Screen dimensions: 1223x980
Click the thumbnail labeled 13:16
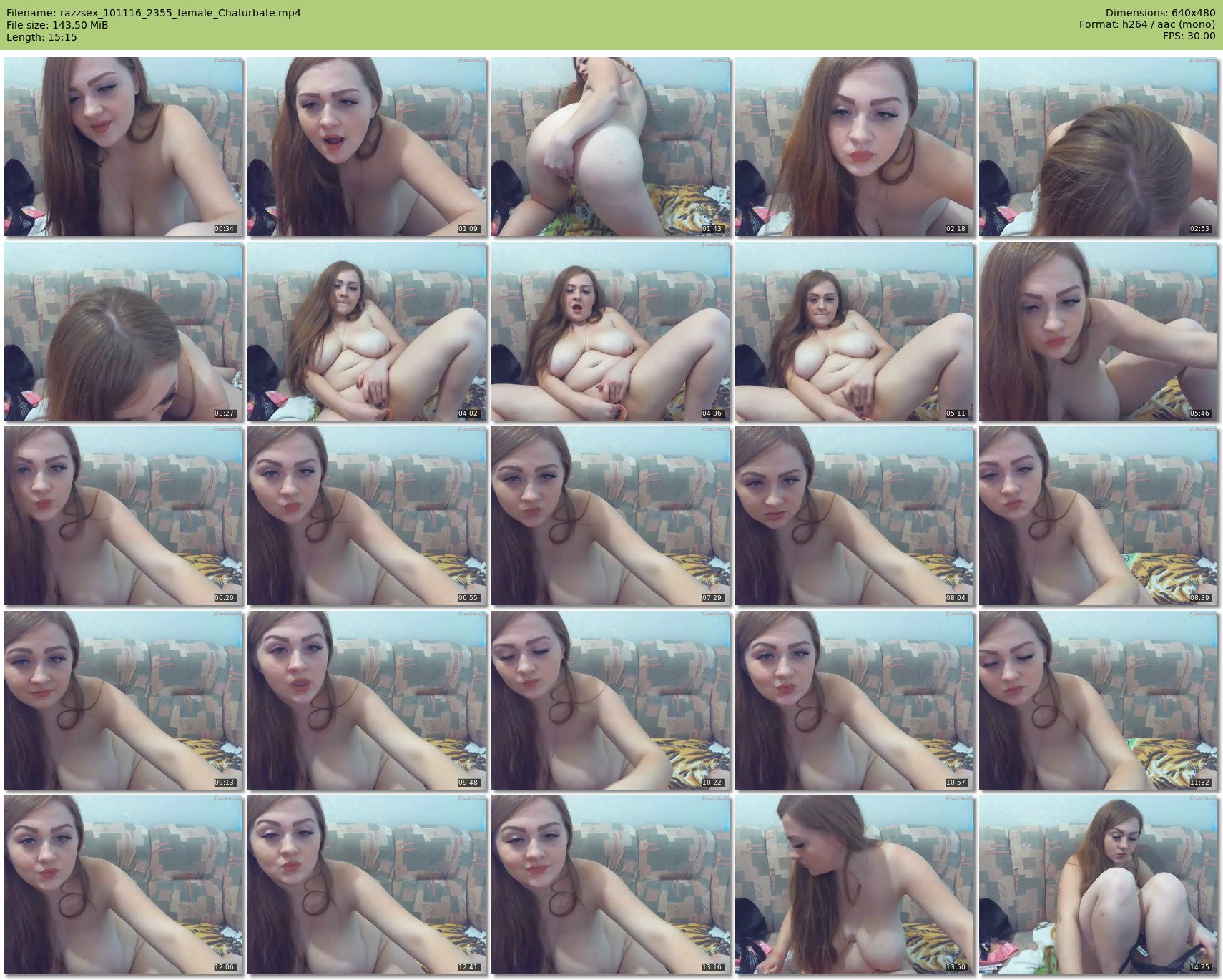point(611,885)
